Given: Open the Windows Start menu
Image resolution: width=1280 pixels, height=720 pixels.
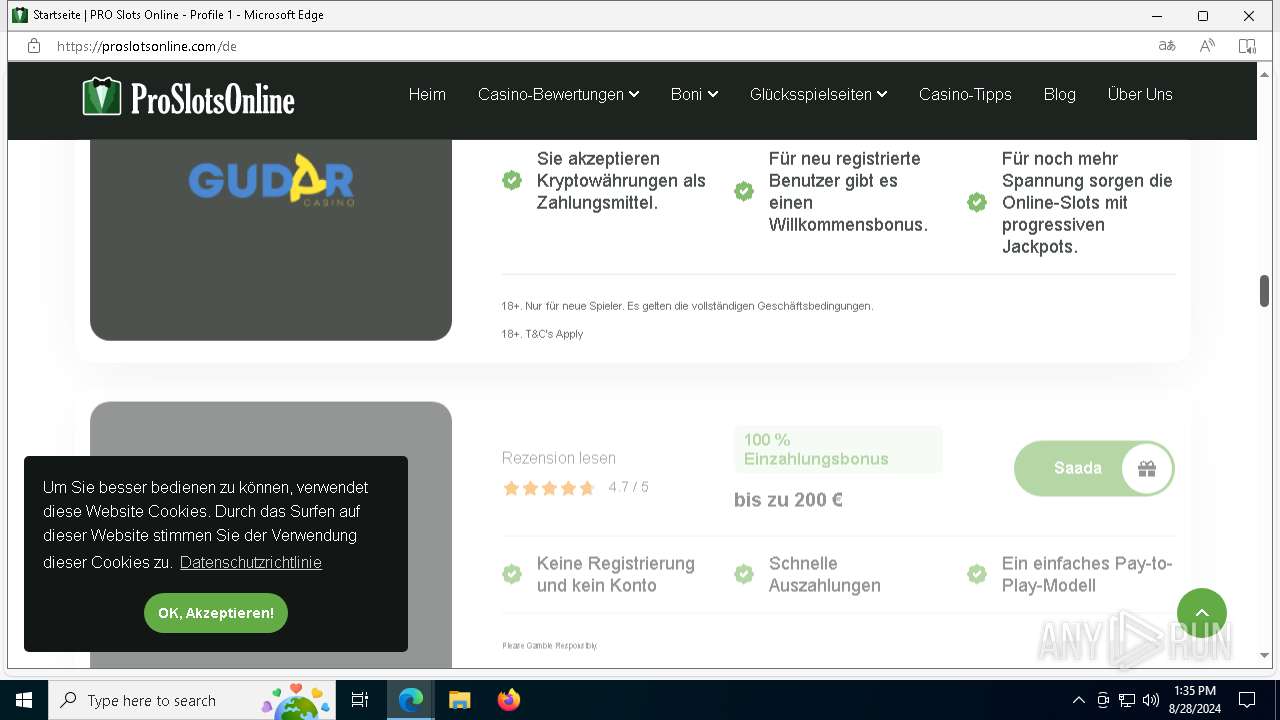Looking at the screenshot, I should click(24, 700).
